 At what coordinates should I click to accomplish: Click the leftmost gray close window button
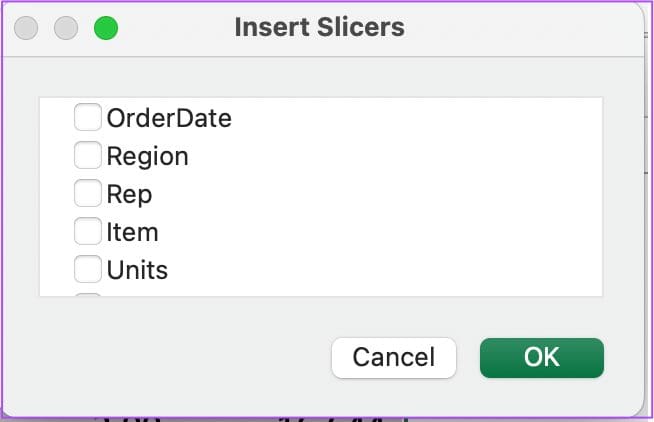point(26,28)
